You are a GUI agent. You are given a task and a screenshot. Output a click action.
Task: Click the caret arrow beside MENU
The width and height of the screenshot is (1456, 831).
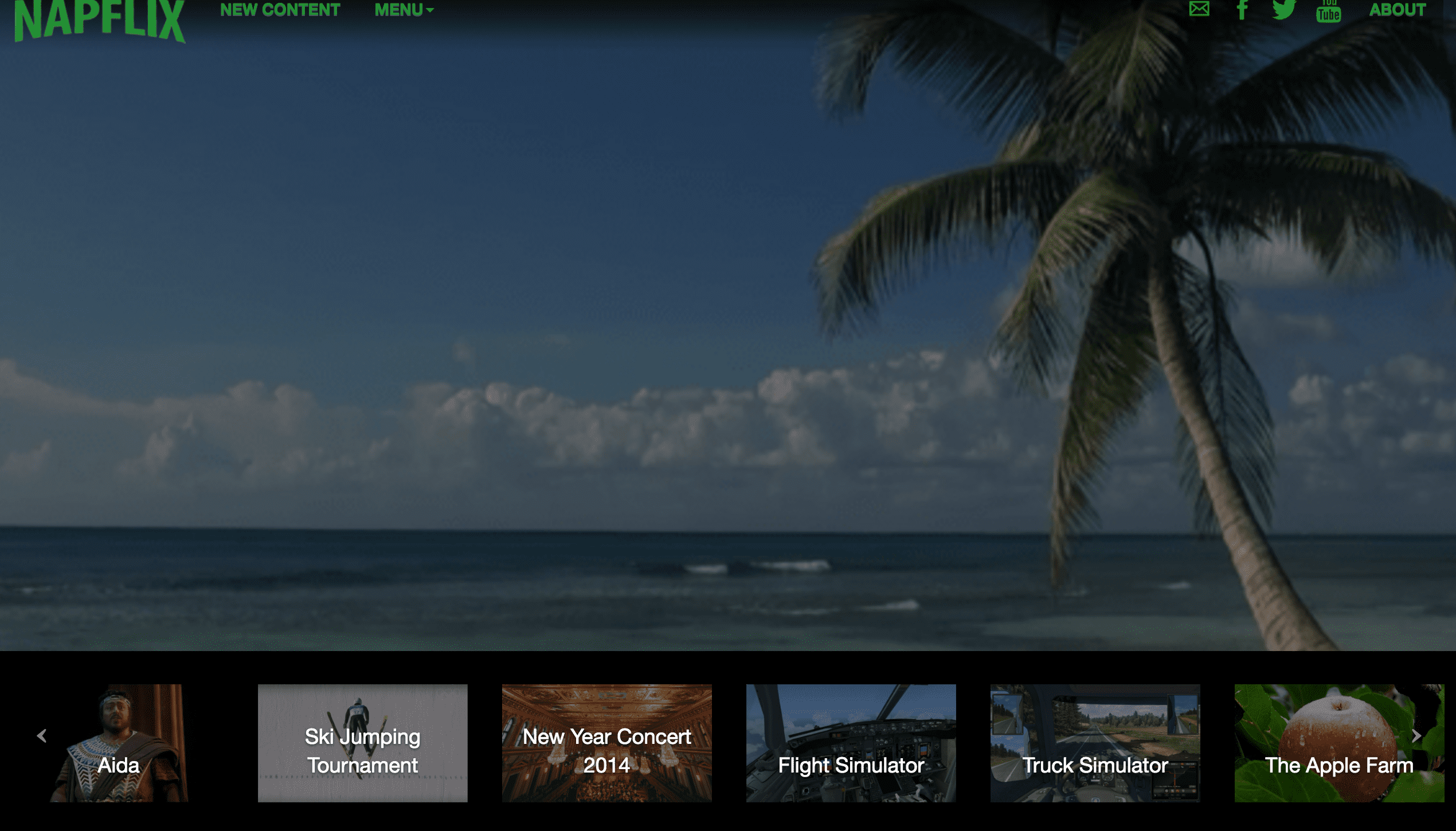point(430,10)
